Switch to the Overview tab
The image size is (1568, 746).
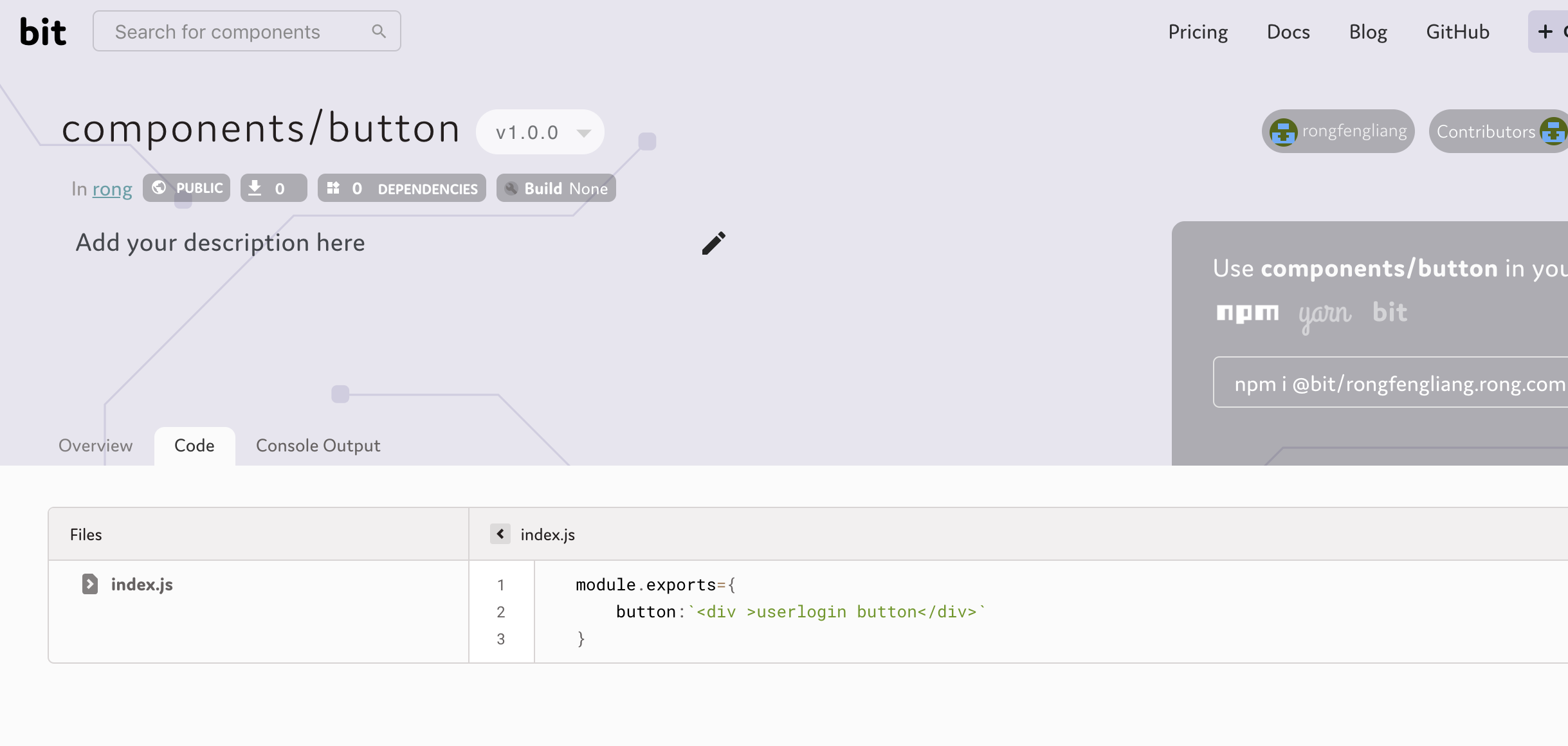pos(95,445)
